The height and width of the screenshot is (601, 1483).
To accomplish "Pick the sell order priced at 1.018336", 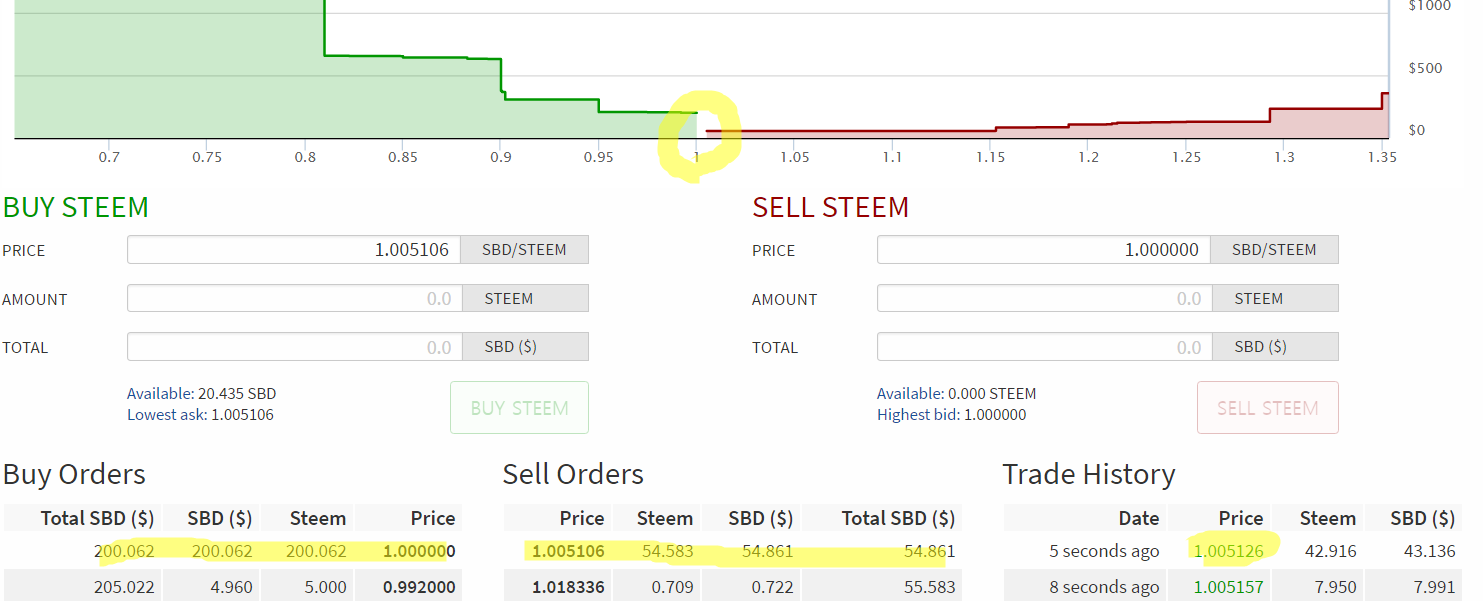I will pos(731,587).
